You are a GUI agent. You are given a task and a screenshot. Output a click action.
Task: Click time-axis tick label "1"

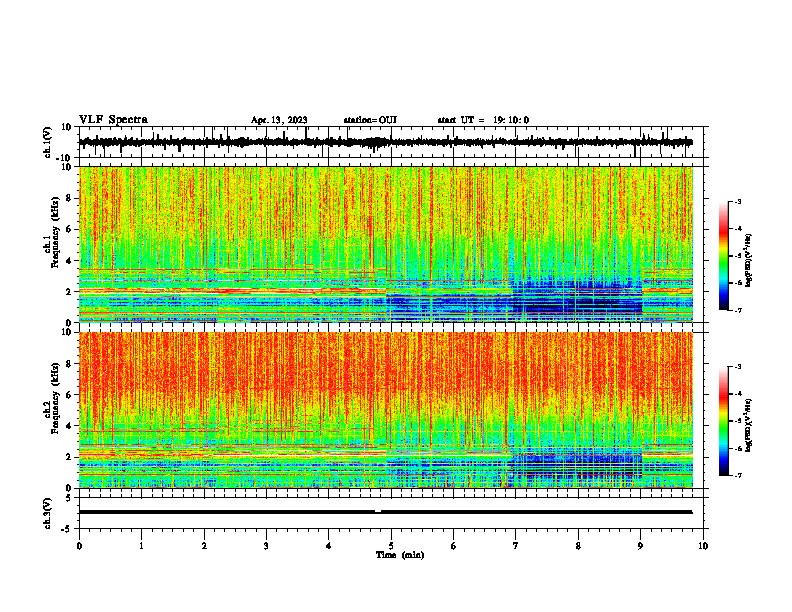pyautogui.click(x=141, y=546)
